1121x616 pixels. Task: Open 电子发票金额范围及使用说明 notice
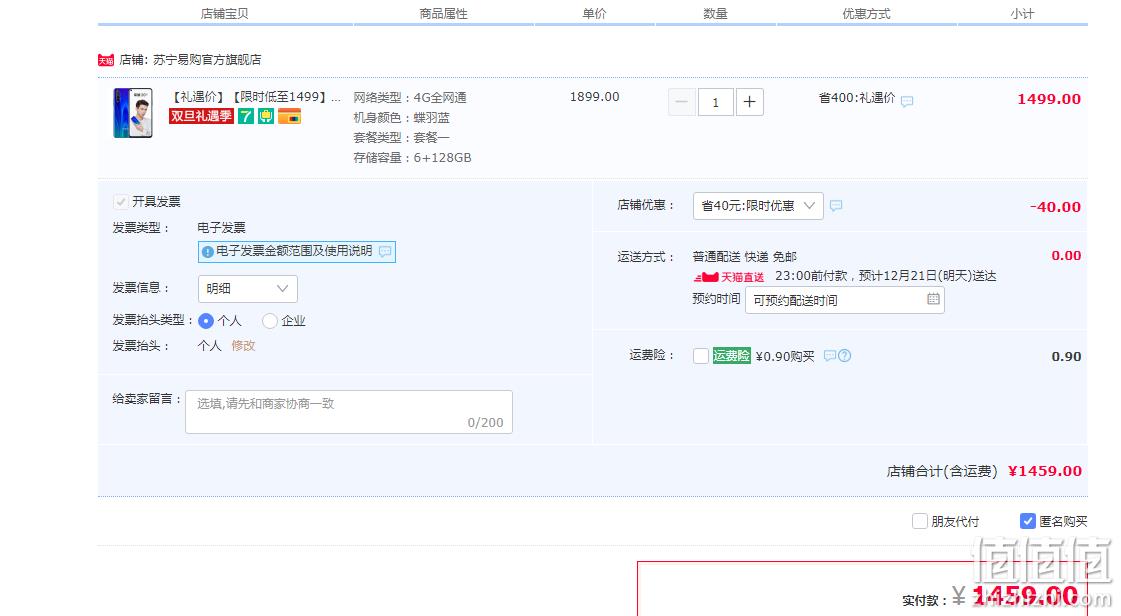pyautogui.click(x=297, y=252)
